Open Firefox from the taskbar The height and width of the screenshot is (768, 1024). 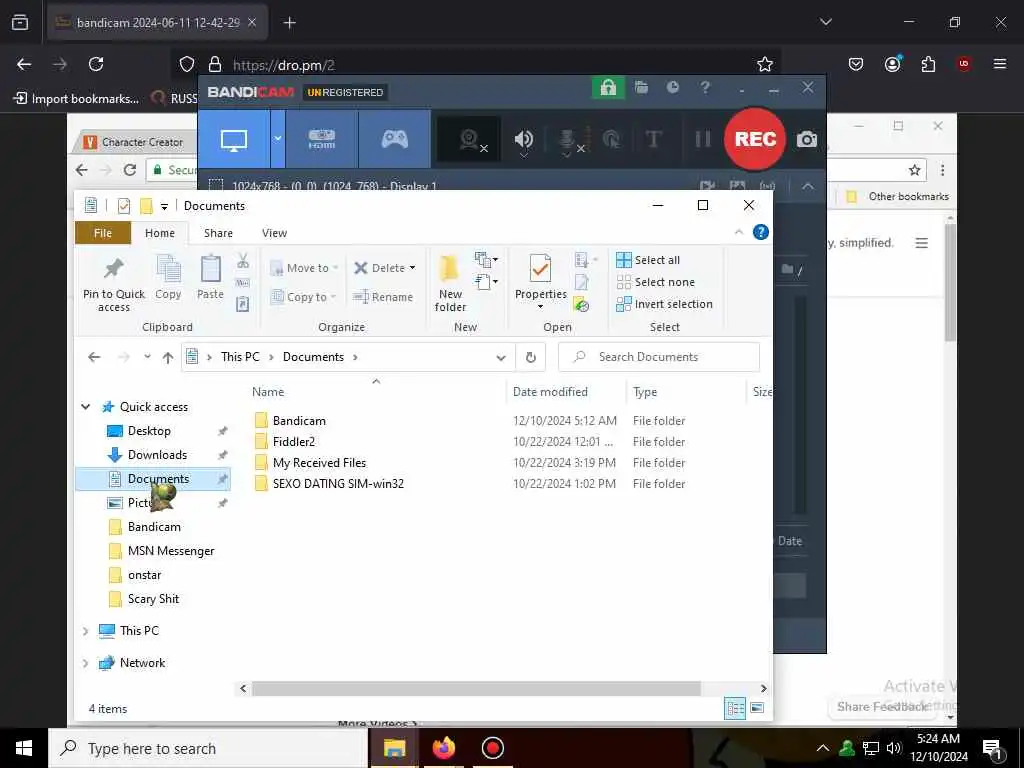[443, 748]
